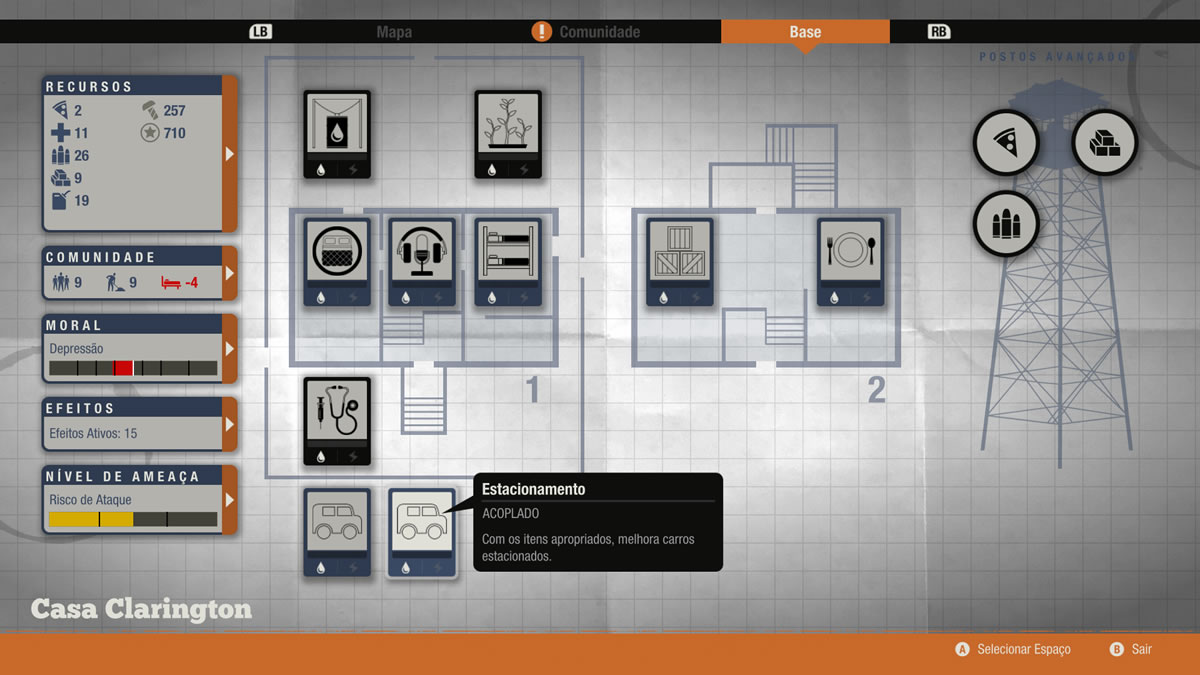Screen dimensions: 1200x675
Task: Open the storage crates facility
Action: coord(680,262)
